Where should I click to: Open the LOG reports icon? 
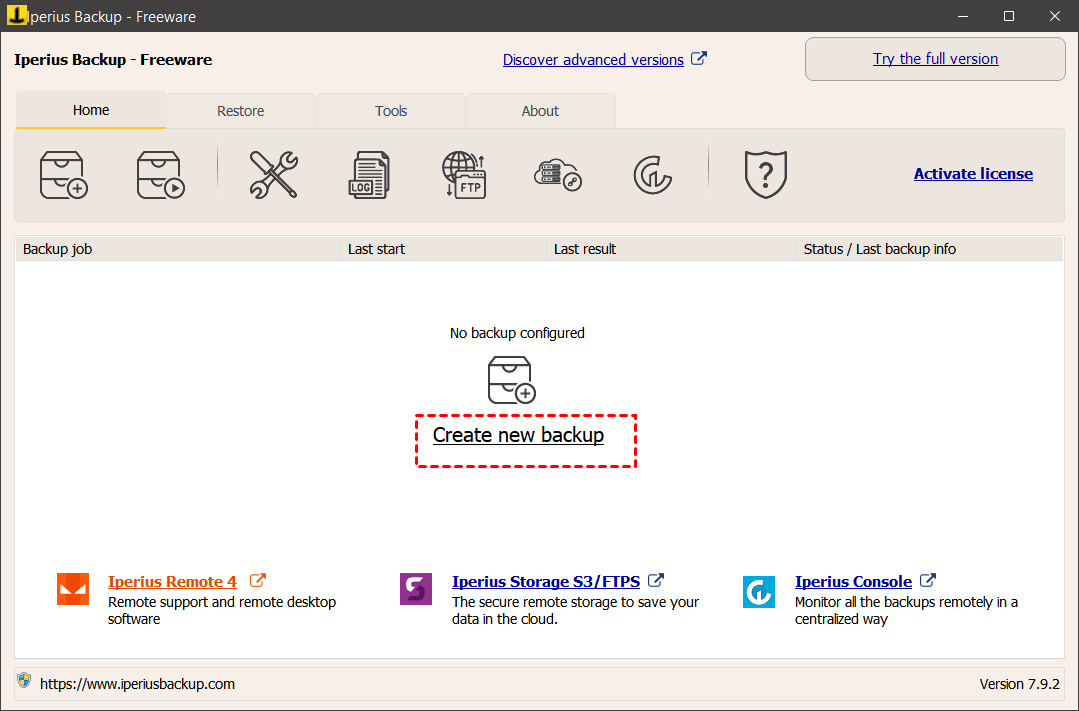(x=369, y=175)
